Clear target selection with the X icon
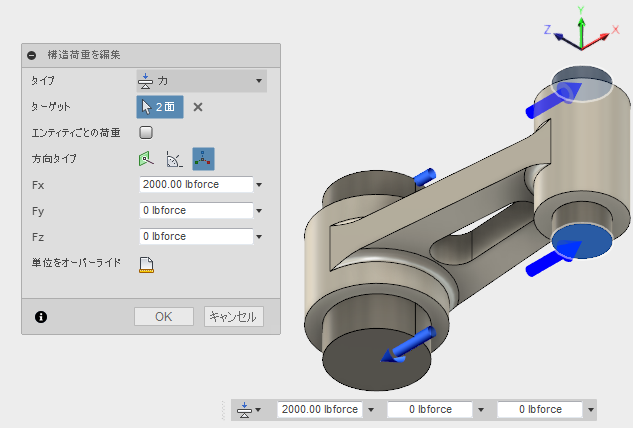This screenshot has height=428, width=633. click(198, 107)
